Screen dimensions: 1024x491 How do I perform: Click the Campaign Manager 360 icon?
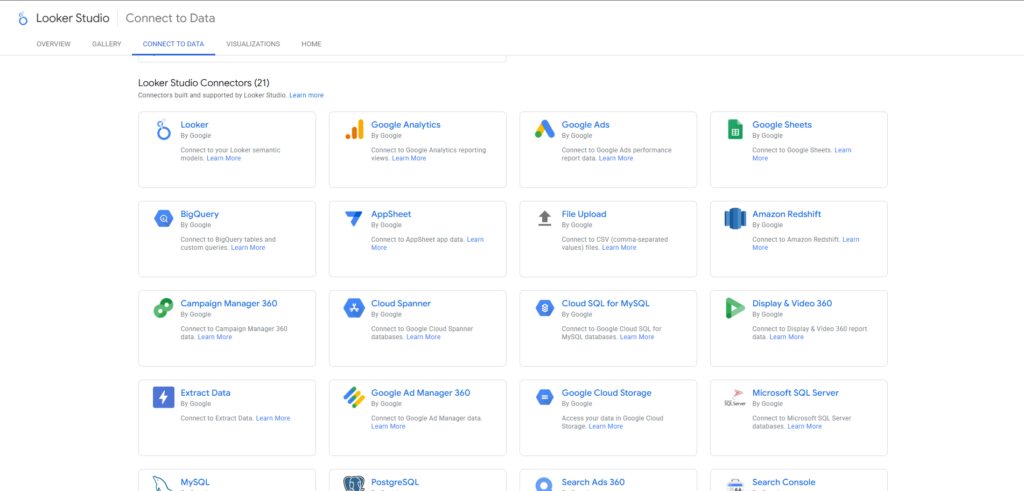164,308
